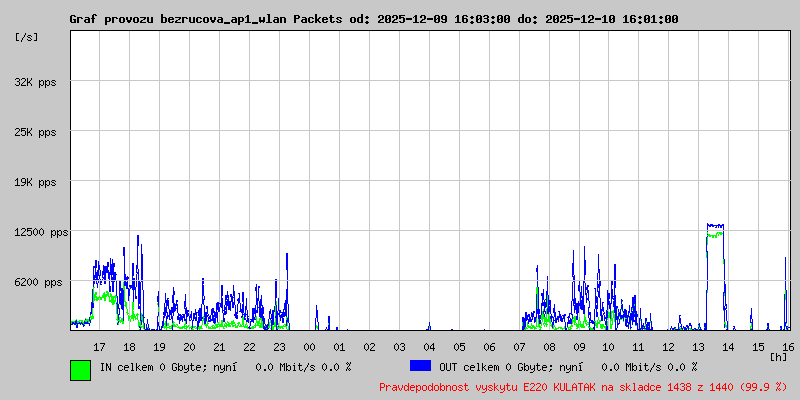The image size is (800, 400).
Task: Click the '20' hour label on the axis
Action: tap(189, 347)
